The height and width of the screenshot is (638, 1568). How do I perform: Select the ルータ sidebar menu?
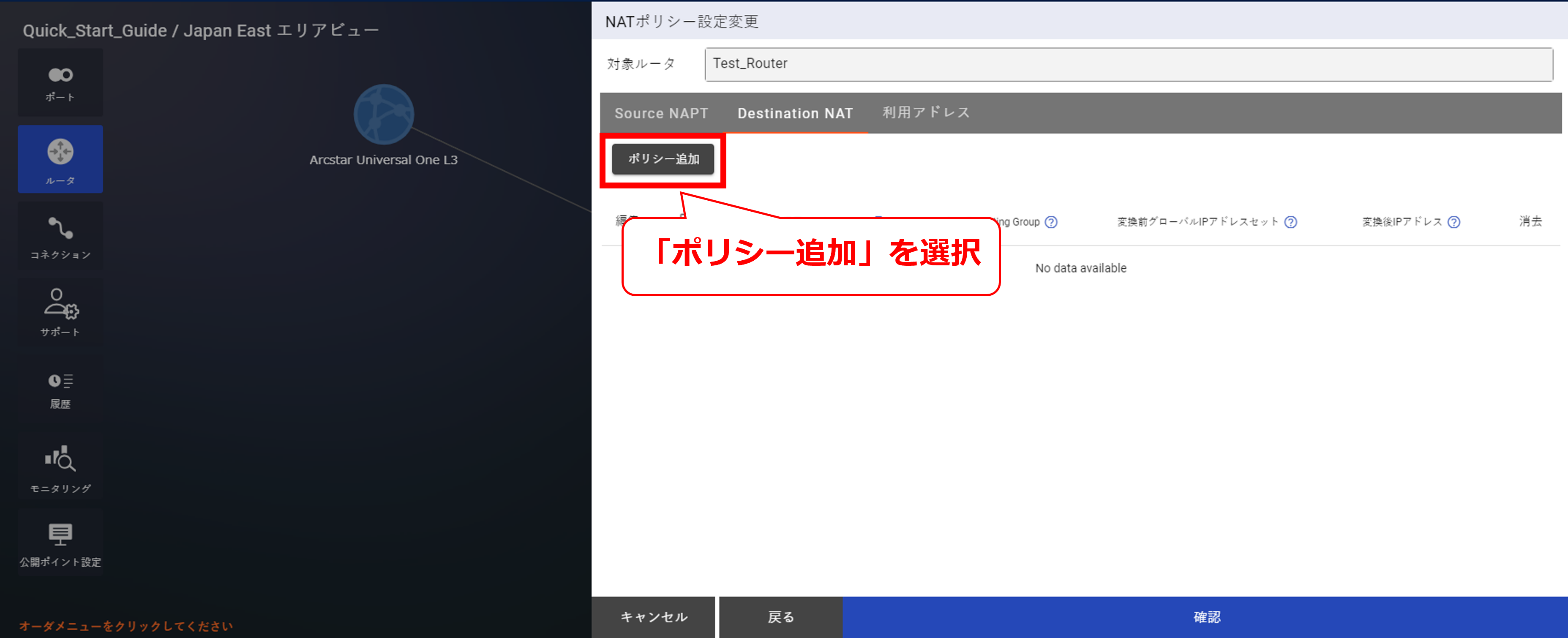(x=60, y=160)
